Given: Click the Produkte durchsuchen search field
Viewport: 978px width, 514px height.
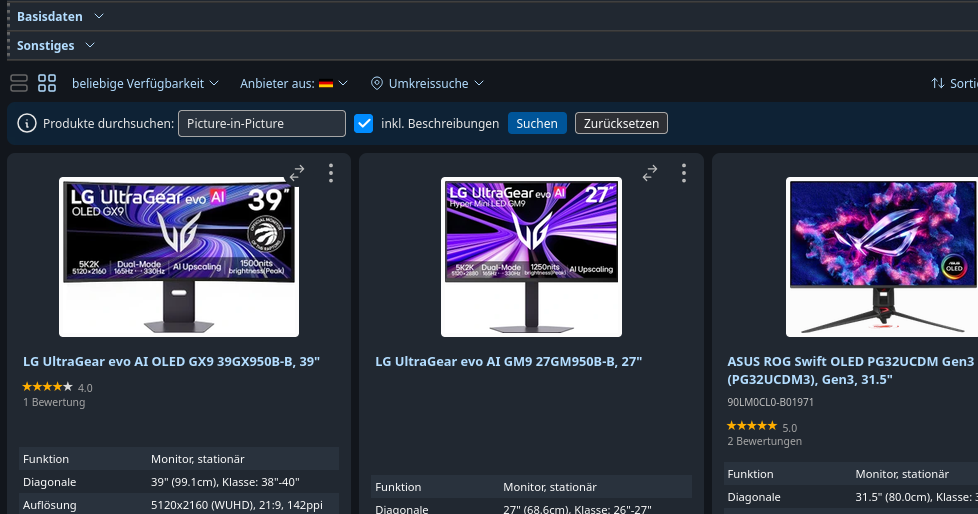Looking at the screenshot, I should (x=262, y=124).
